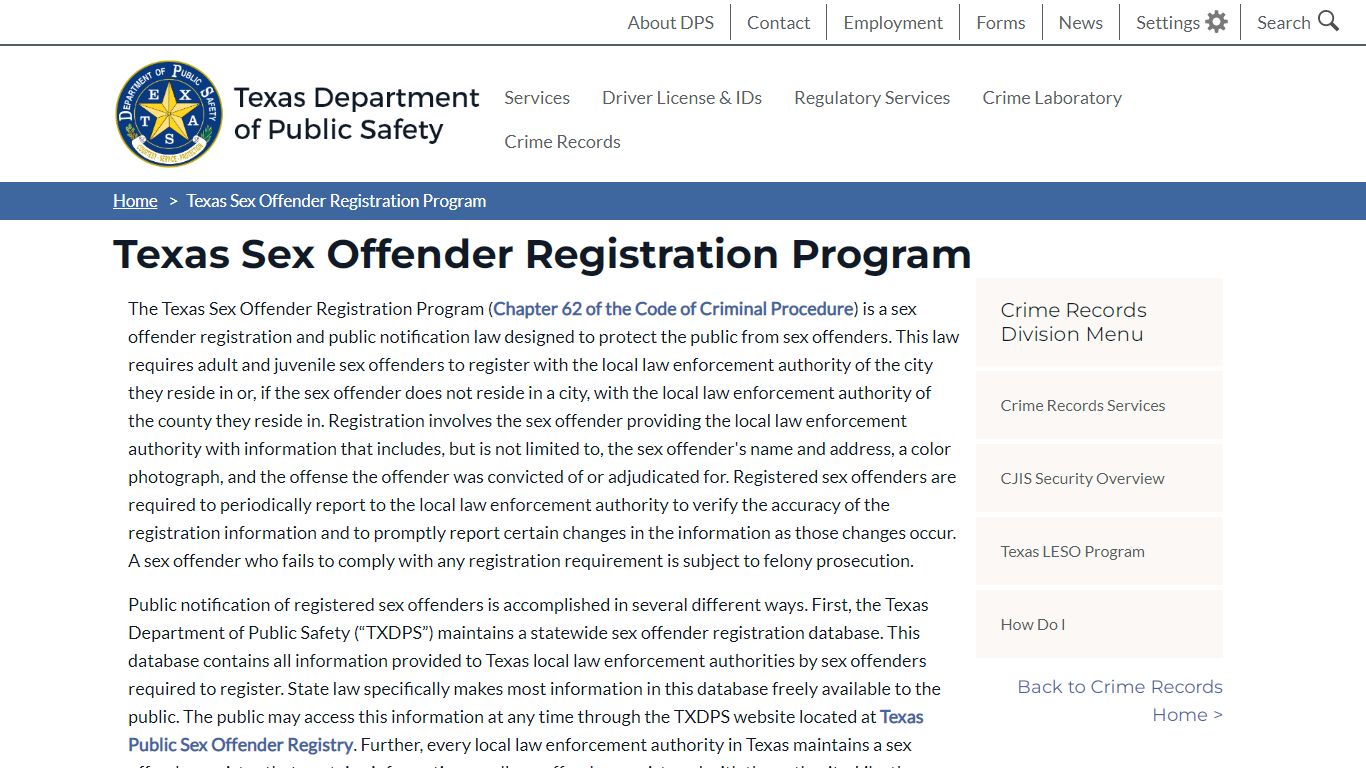
Task: Open the Services menu
Action: click(x=537, y=97)
